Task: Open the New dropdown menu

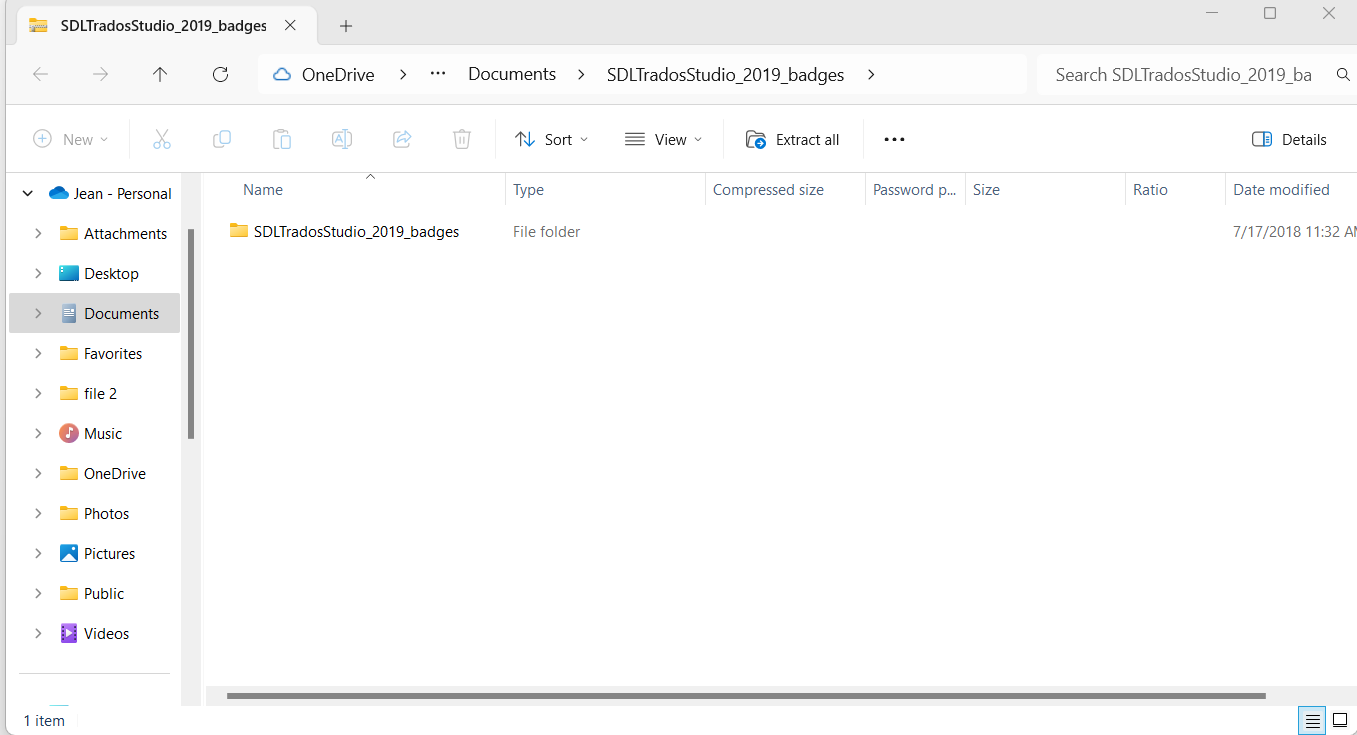Action: click(x=70, y=140)
